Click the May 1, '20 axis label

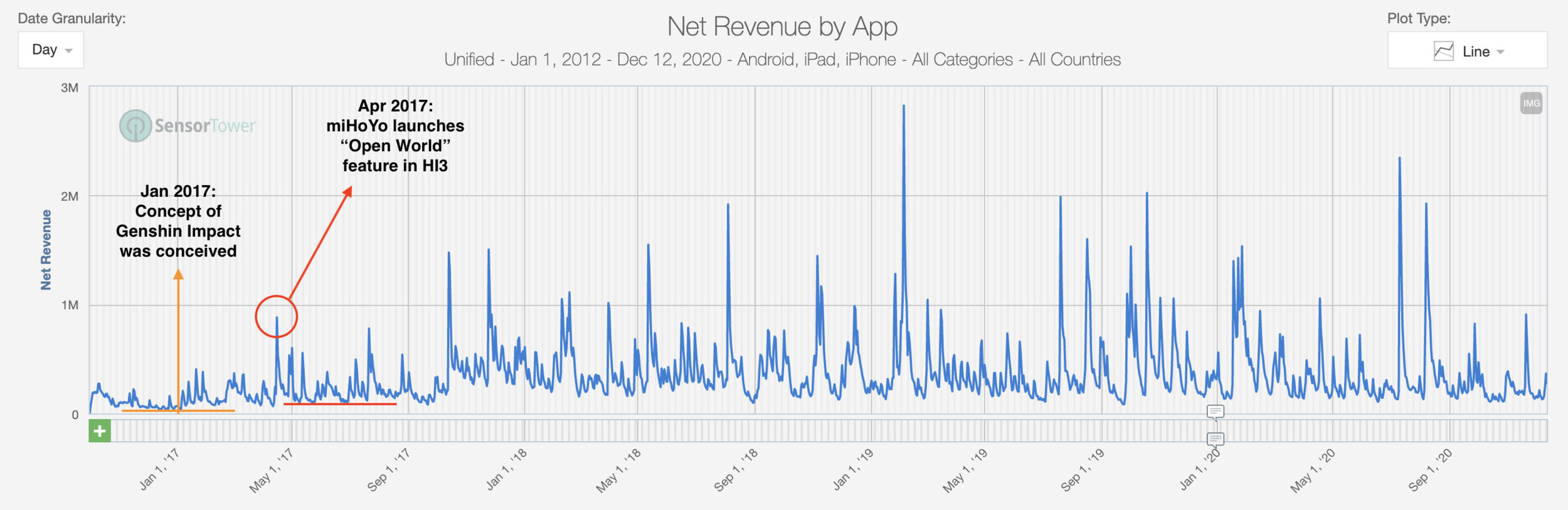(1313, 470)
